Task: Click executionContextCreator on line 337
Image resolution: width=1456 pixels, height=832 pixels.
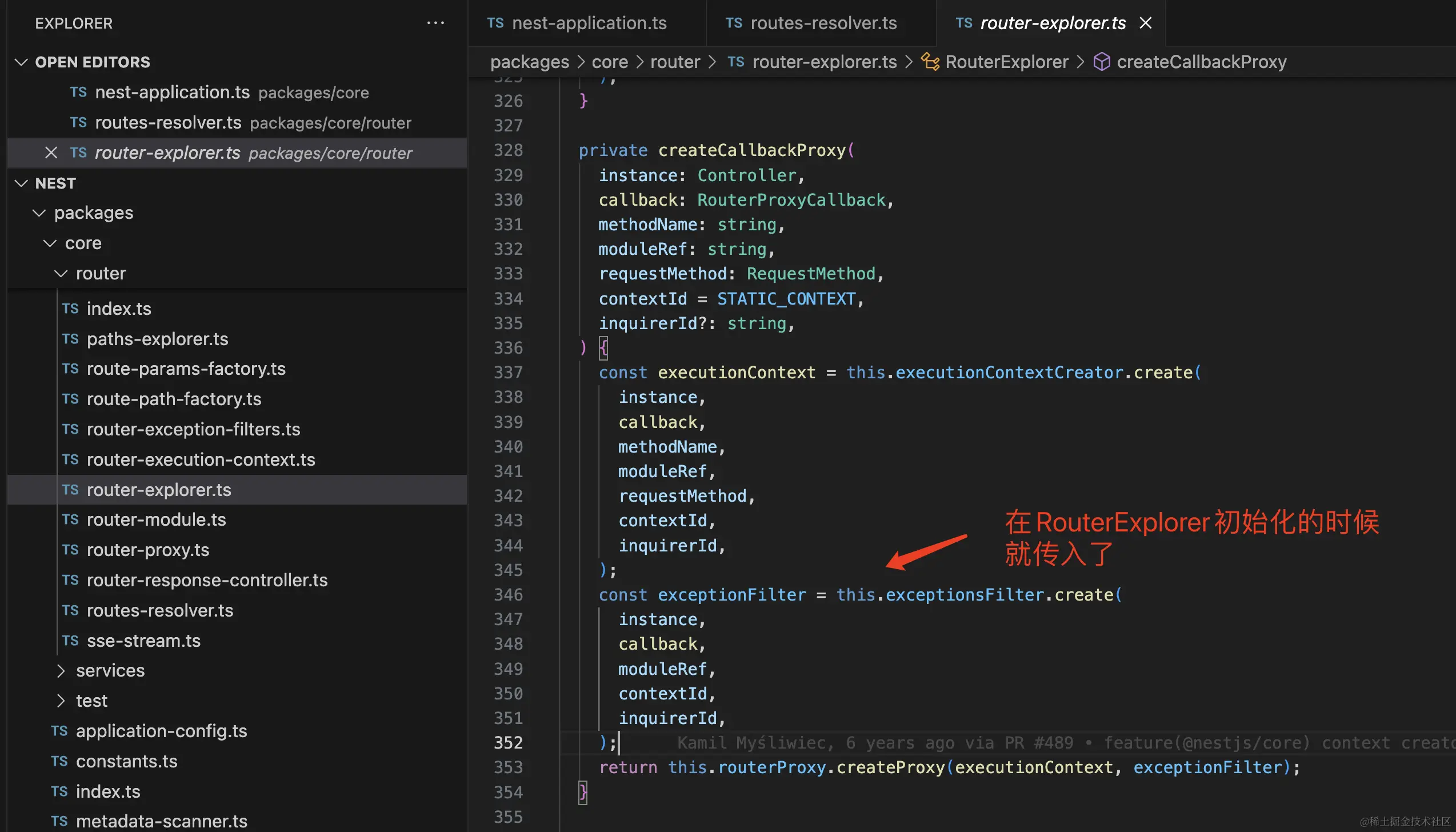Action: click(1009, 373)
